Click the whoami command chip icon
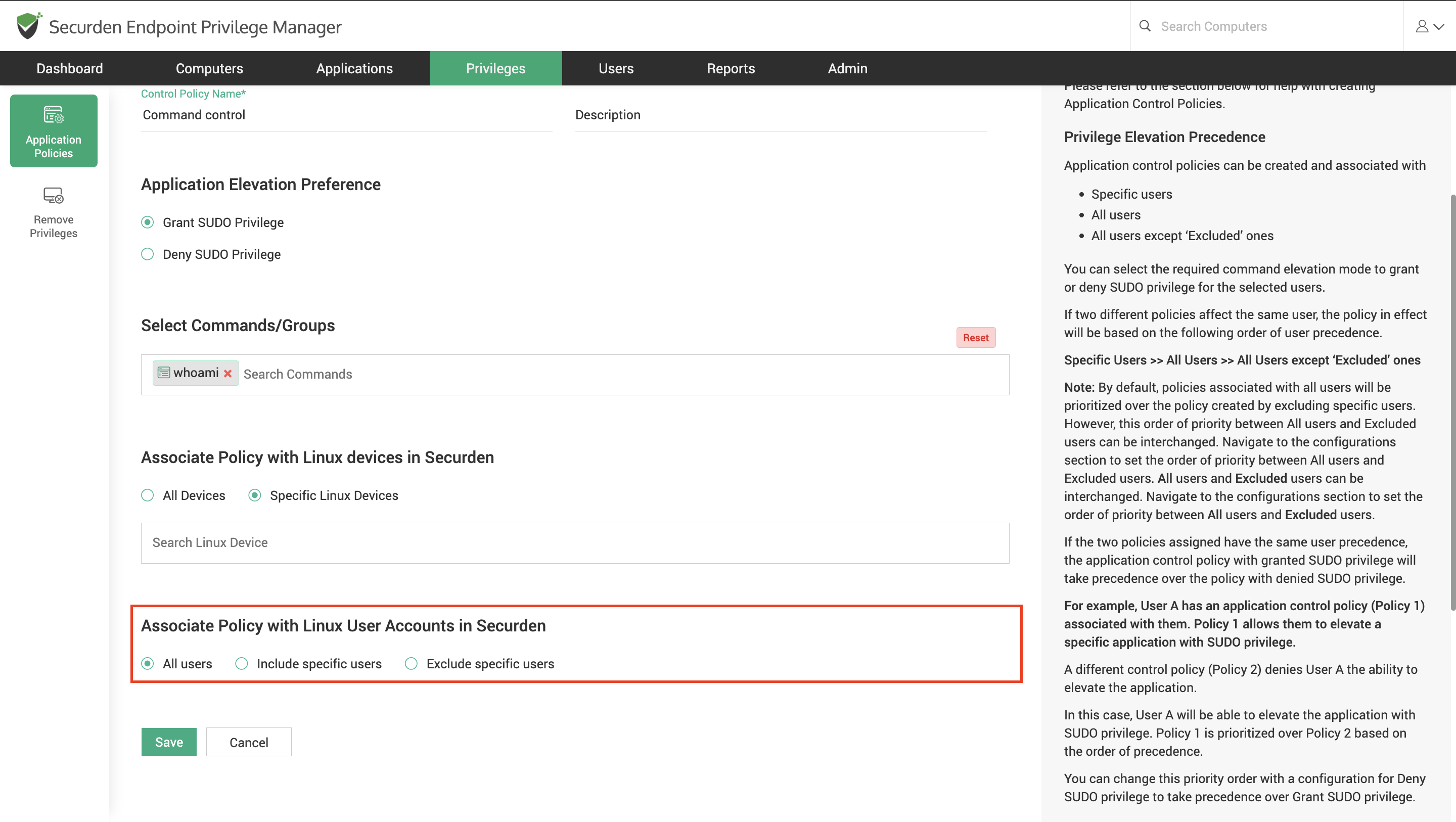The height and width of the screenshot is (822, 1456). pos(164,373)
